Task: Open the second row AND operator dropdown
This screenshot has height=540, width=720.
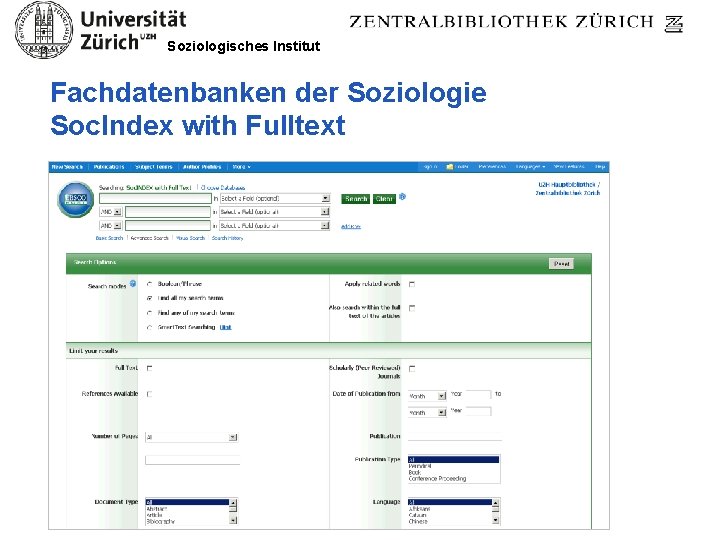Action: coord(111,212)
